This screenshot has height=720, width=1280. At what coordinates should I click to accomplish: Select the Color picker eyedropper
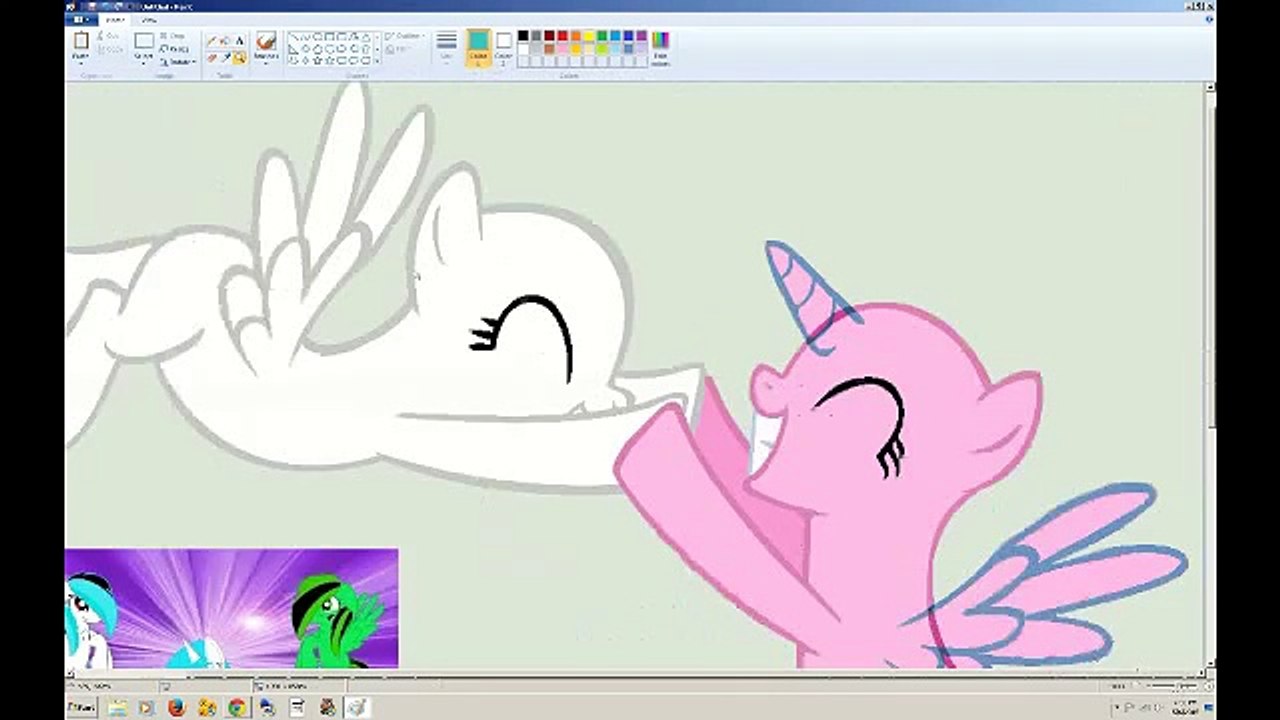(226, 57)
